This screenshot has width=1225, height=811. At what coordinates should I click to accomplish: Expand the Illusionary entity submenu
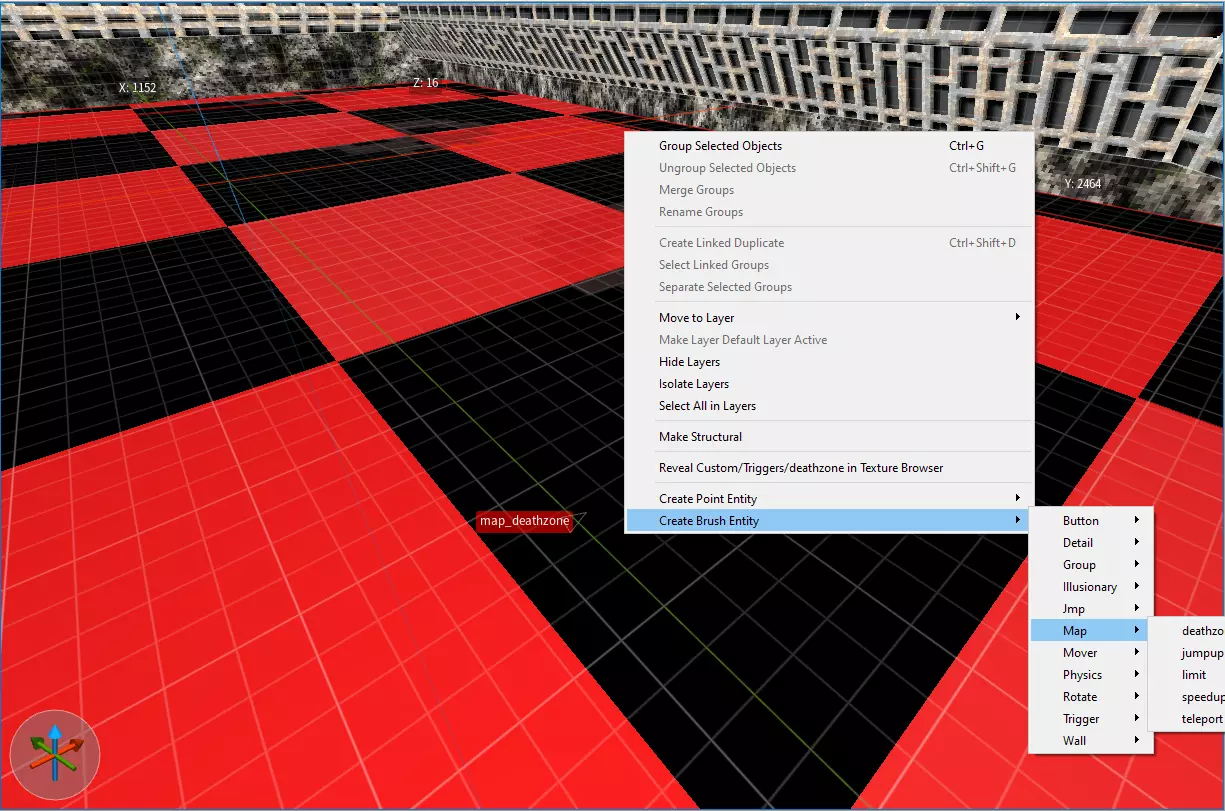coord(1090,587)
